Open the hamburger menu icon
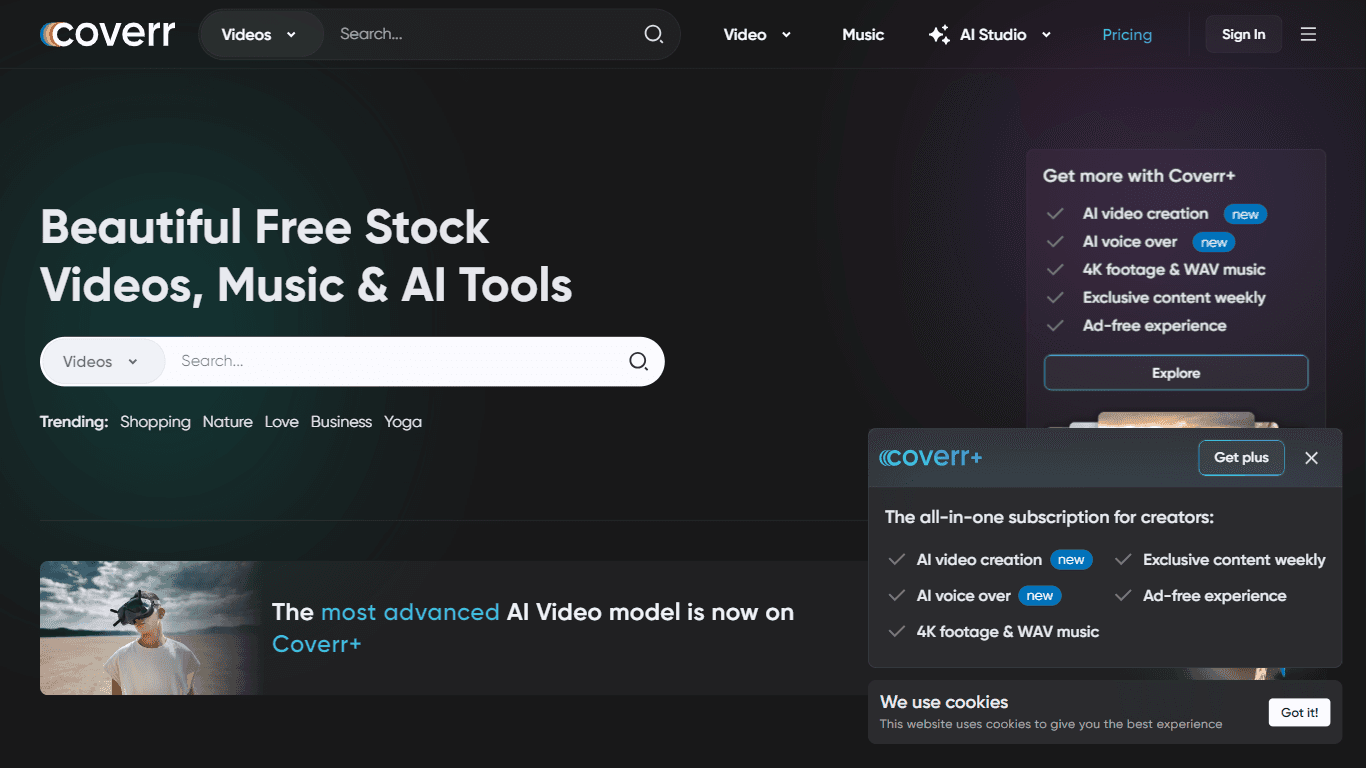Viewport: 1366px width, 768px height. (1308, 34)
